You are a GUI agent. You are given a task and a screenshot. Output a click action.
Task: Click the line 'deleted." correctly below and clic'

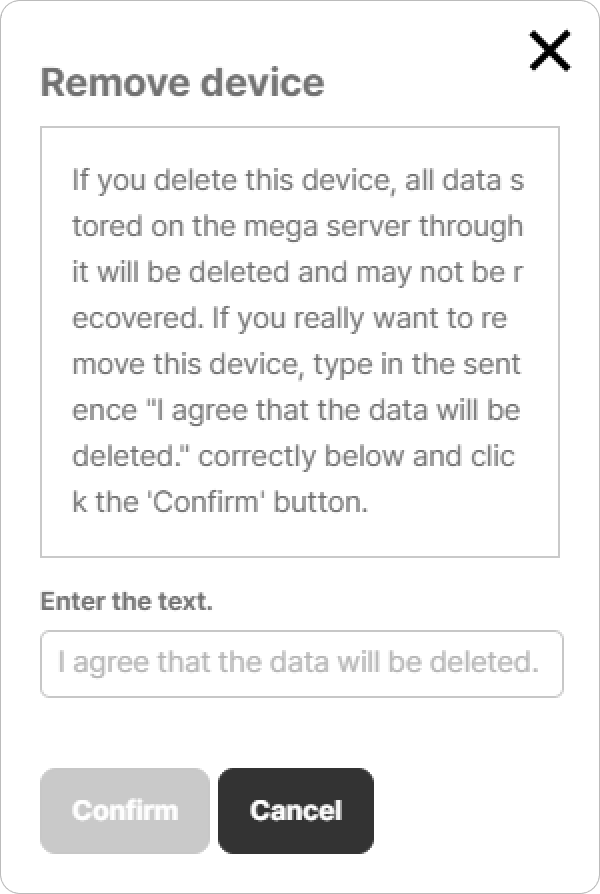click(x=294, y=456)
